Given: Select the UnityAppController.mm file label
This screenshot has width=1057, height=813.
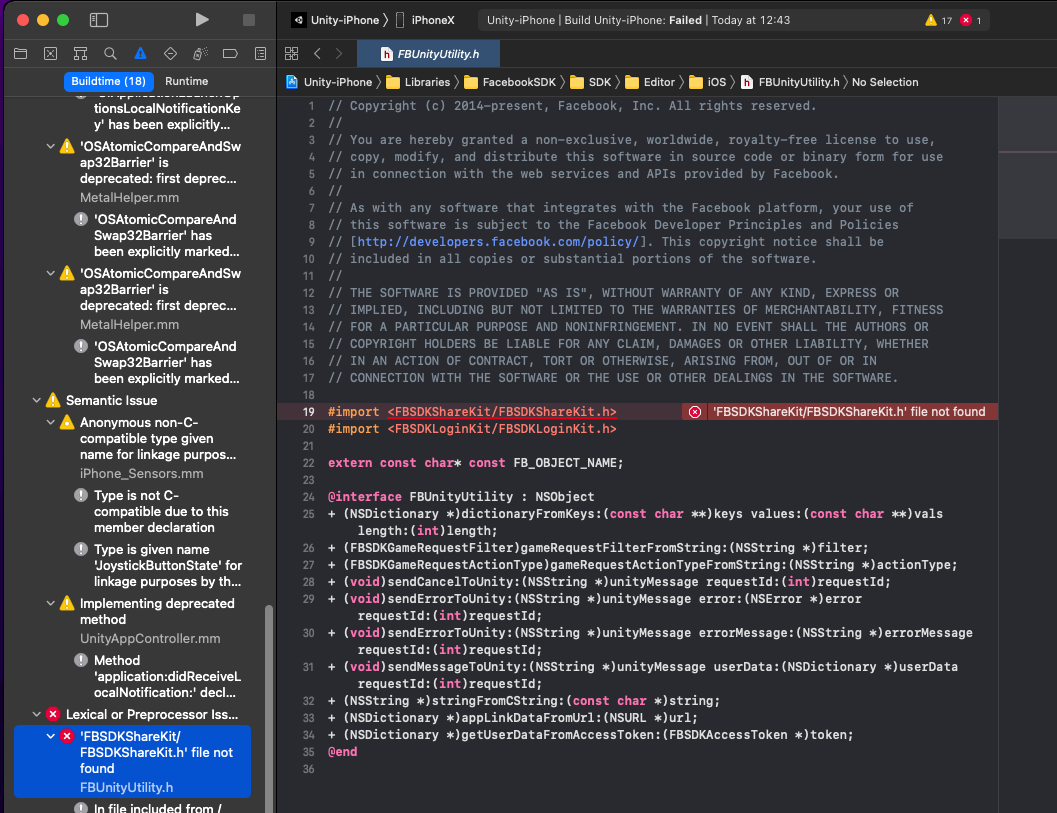Looking at the screenshot, I should [x=150, y=638].
